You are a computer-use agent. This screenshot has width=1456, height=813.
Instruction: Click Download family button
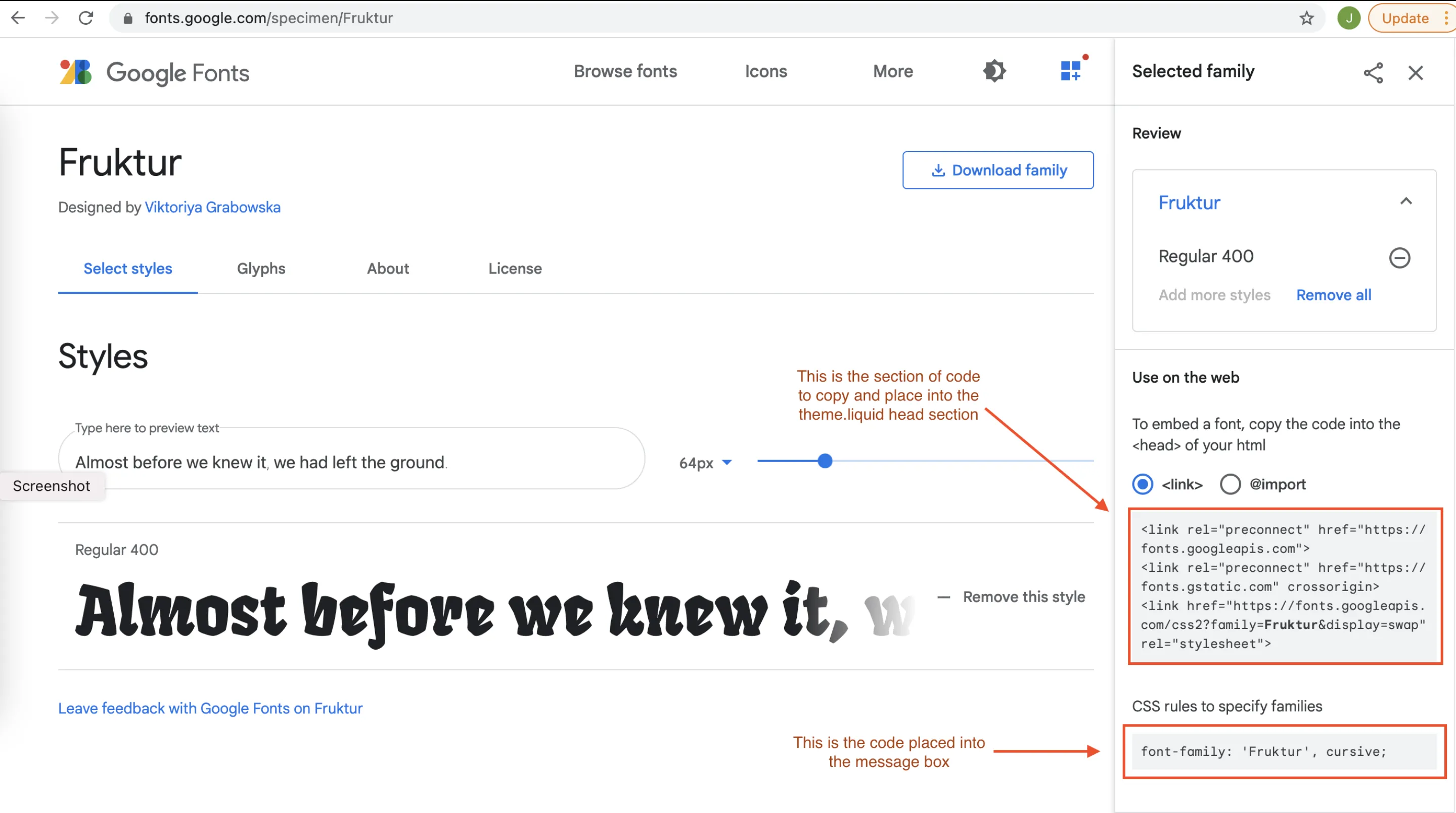[x=997, y=170]
